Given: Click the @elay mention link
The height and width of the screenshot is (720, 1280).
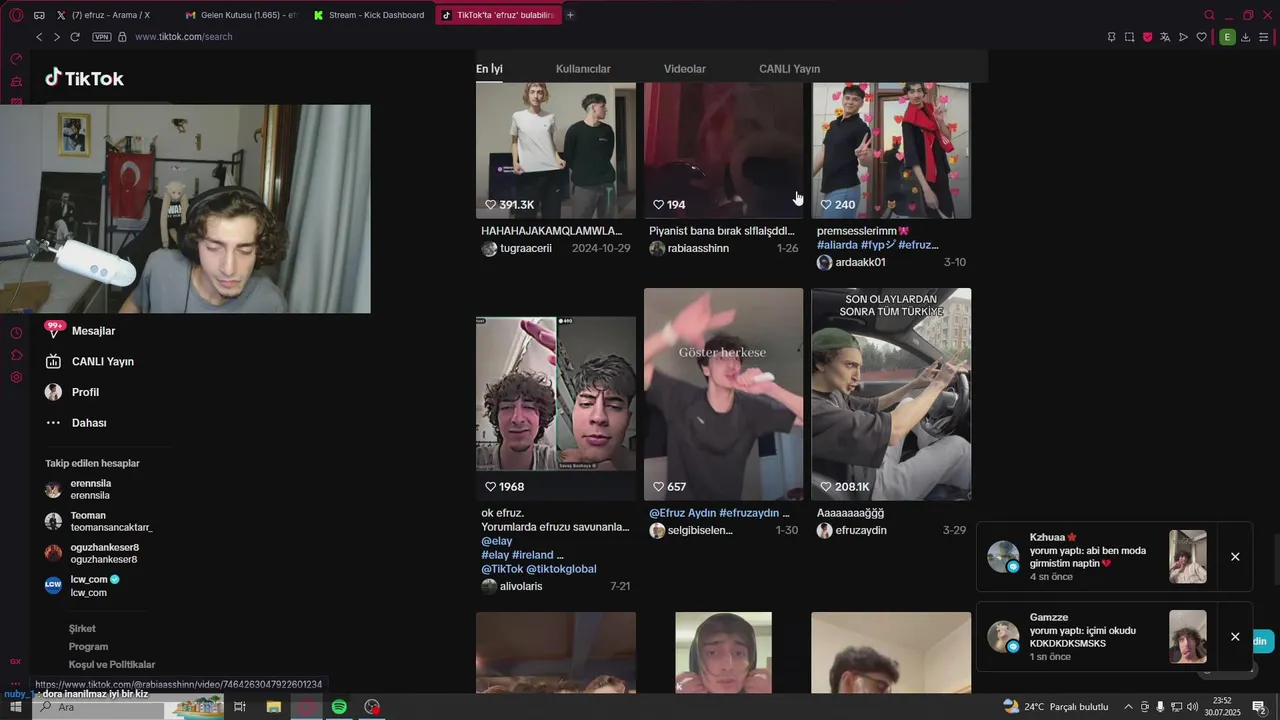Looking at the screenshot, I should click(x=497, y=541).
